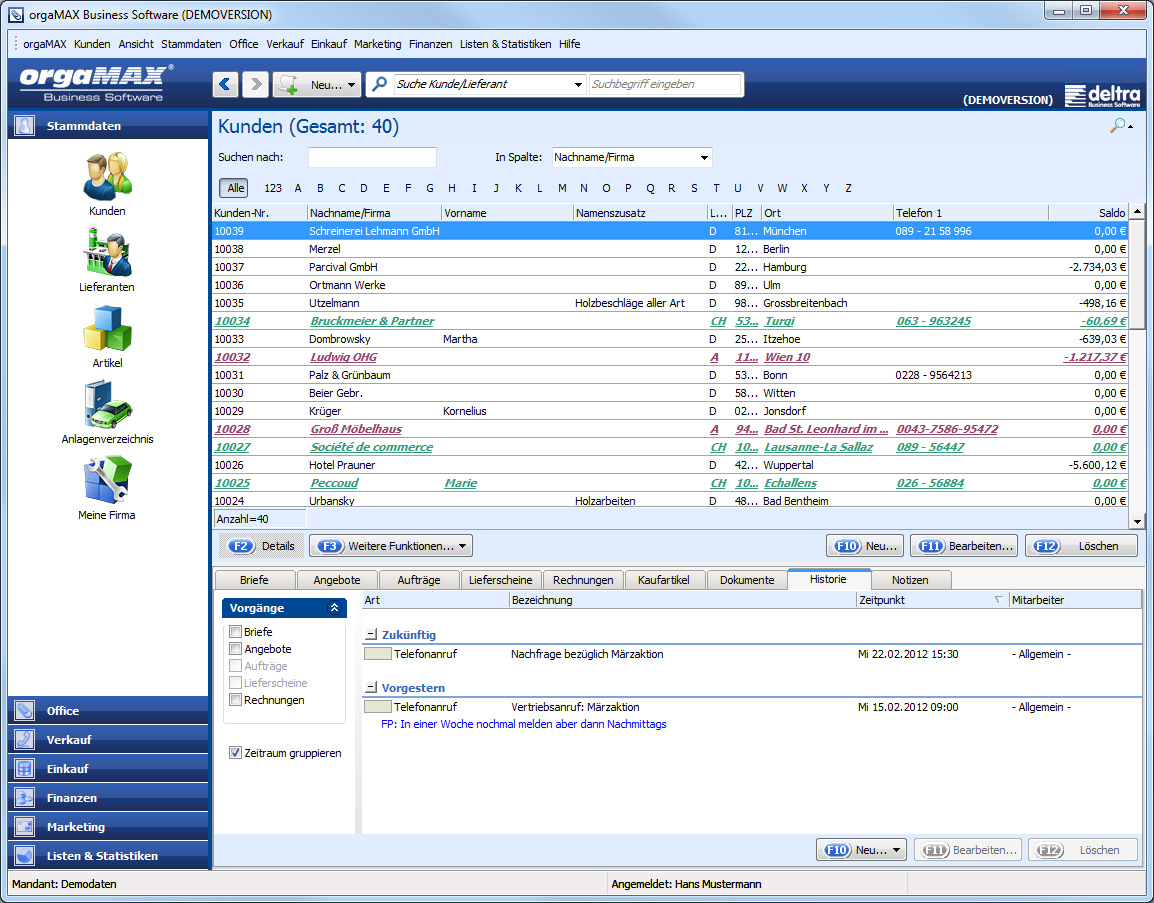Viewport: 1154px width, 903px height.
Task: Open the Stammdaten menu
Action: click(191, 44)
